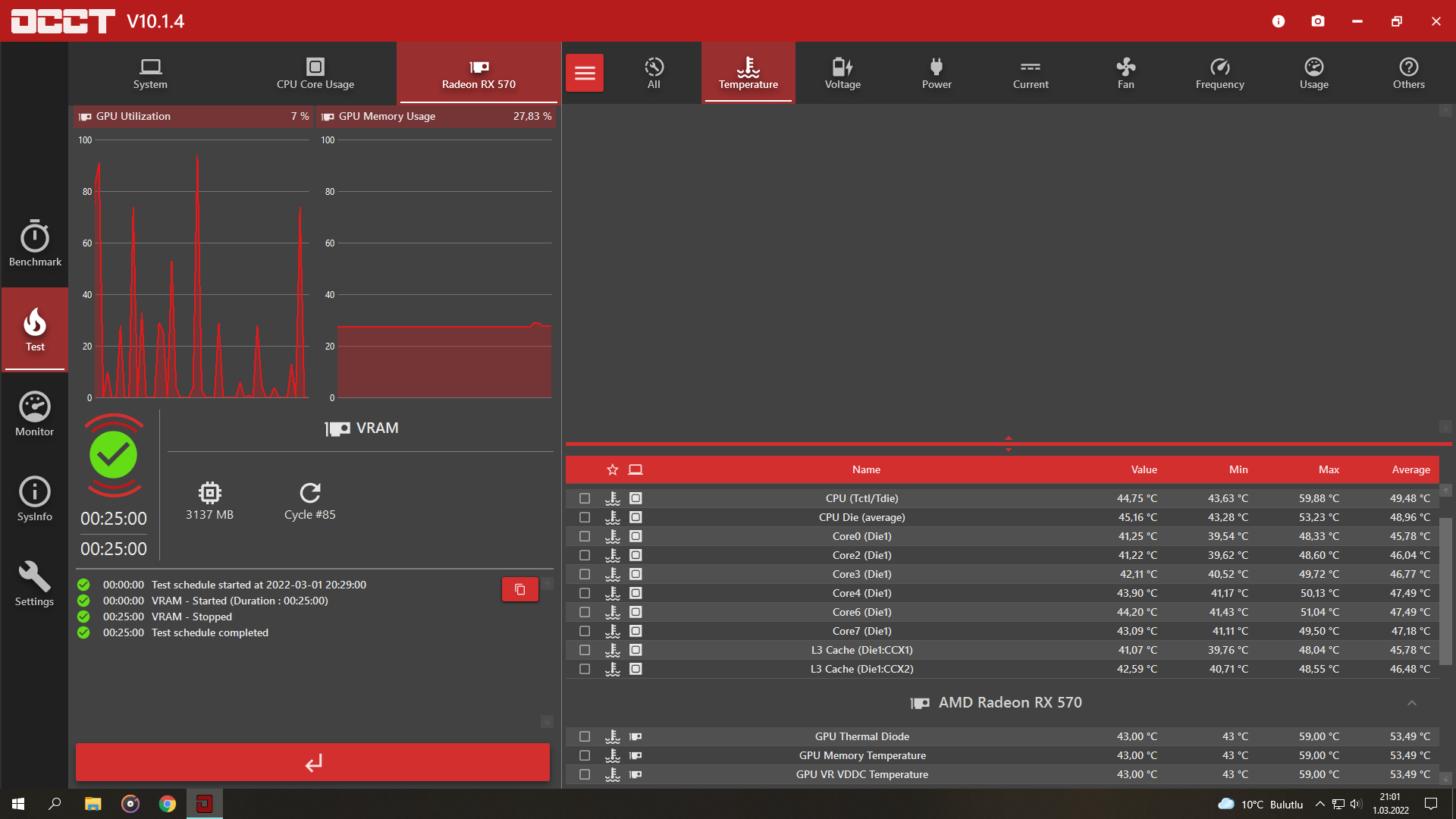This screenshot has height=819, width=1456.
Task: Click the info icon in title bar
Action: [x=1279, y=21]
